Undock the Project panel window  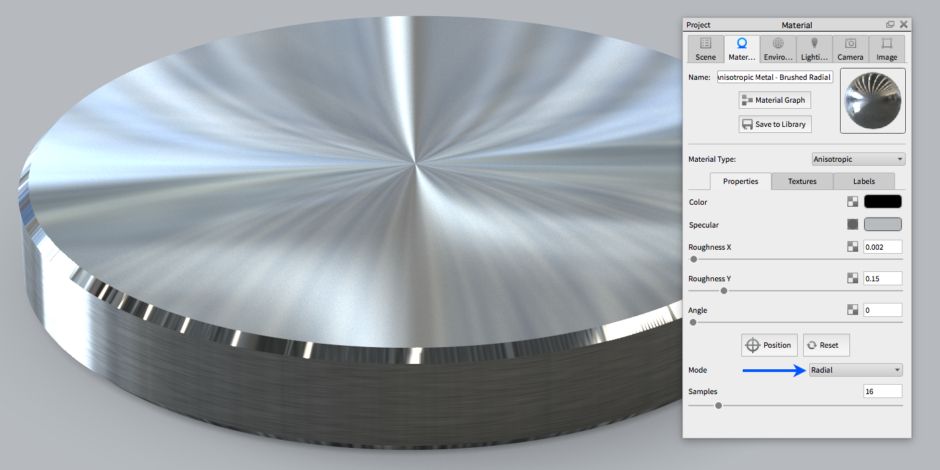pos(890,24)
